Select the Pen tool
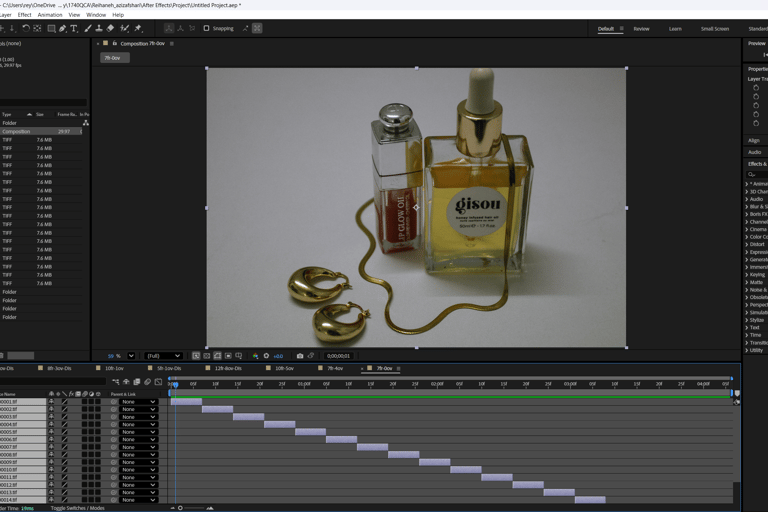768x512 pixels. (x=62, y=29)
